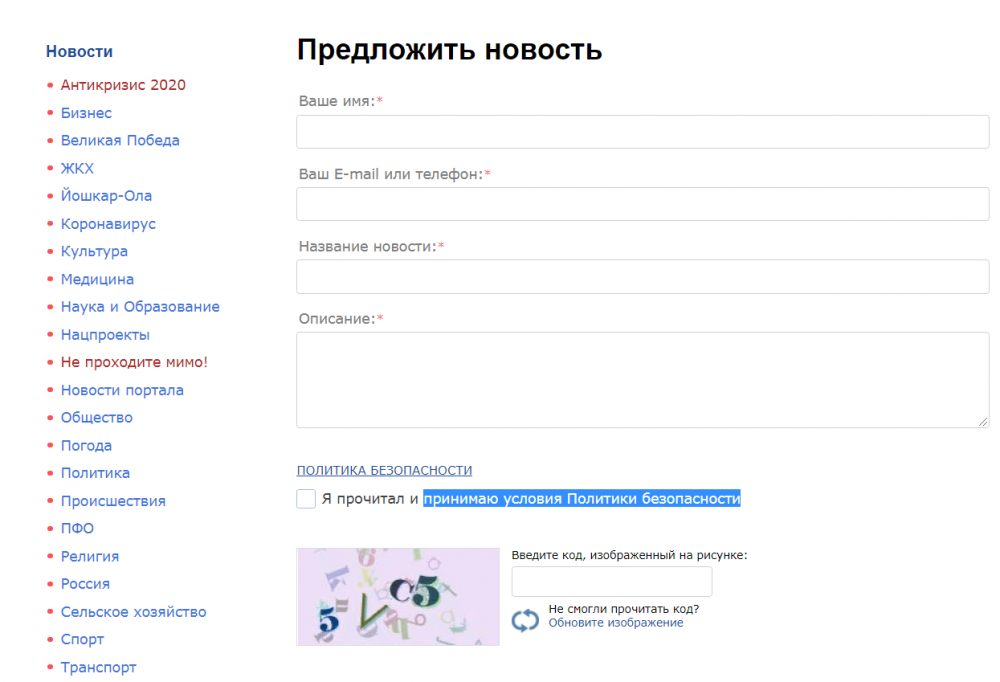Image resolution: width=1000 pixels, height=682 pixels.
Task: Focus the Ваше имя input field
Action: 642,132
